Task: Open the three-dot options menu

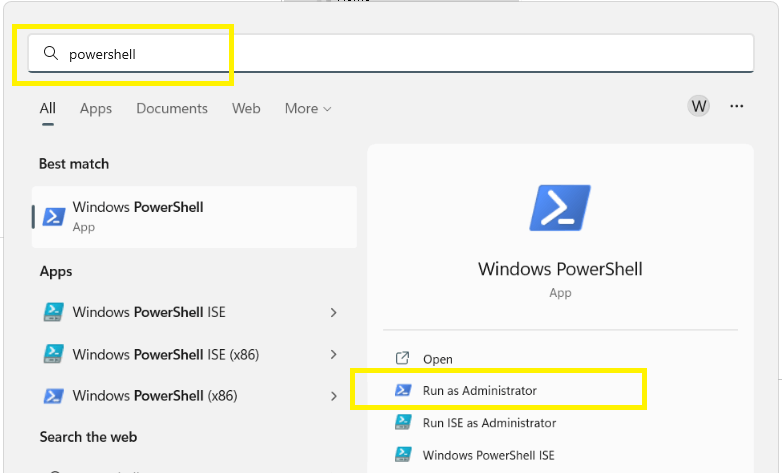Action: pos(737,106)
